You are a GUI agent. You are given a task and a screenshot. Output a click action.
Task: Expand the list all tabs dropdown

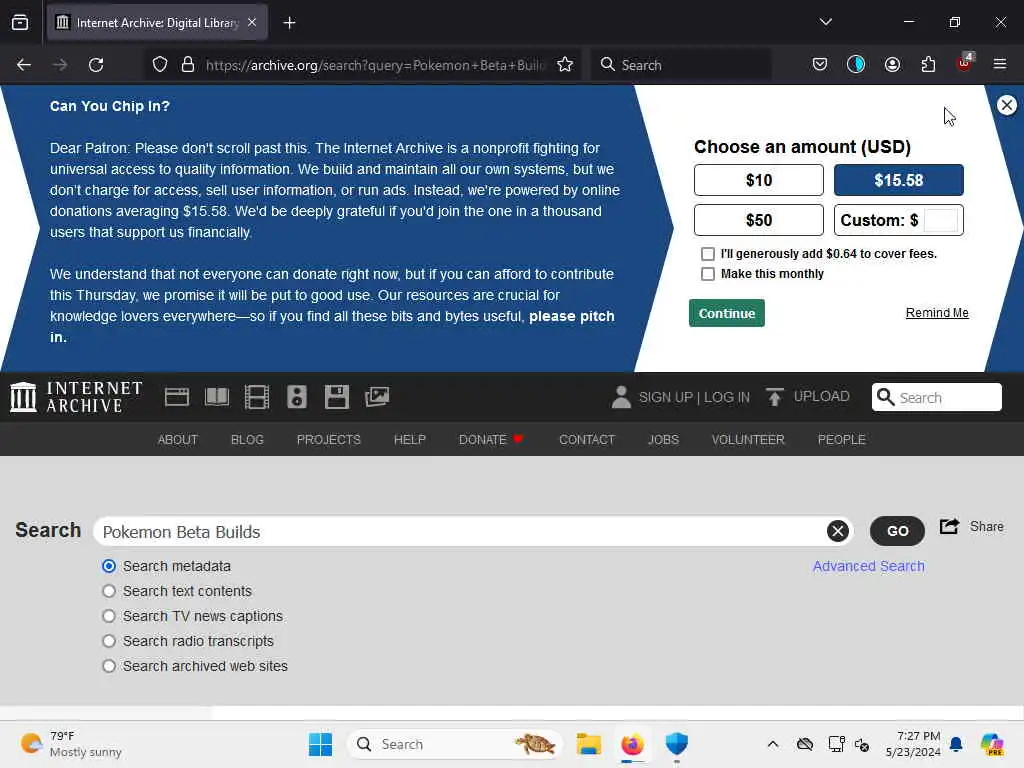point(825,22)
